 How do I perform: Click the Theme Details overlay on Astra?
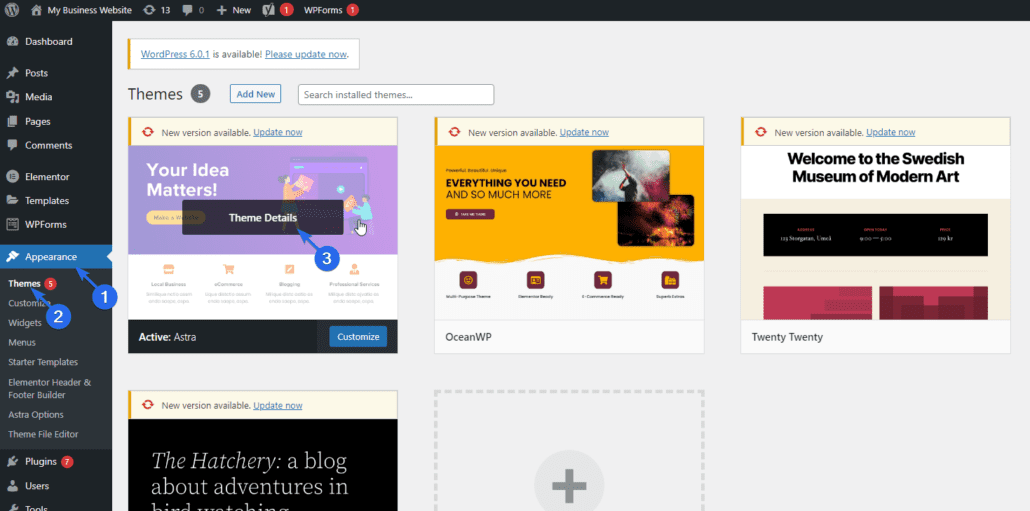(x=263, y=217)
